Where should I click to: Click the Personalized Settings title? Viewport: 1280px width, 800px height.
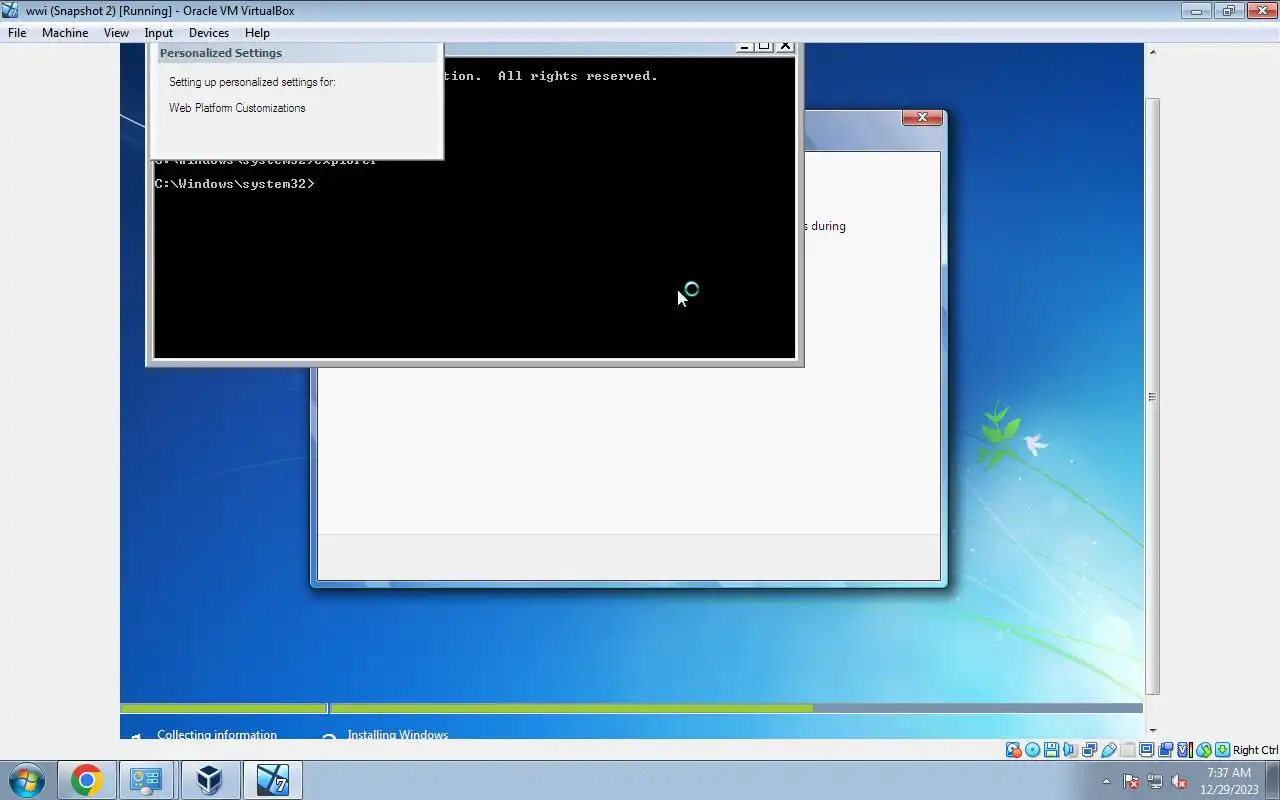click(221, 53)
